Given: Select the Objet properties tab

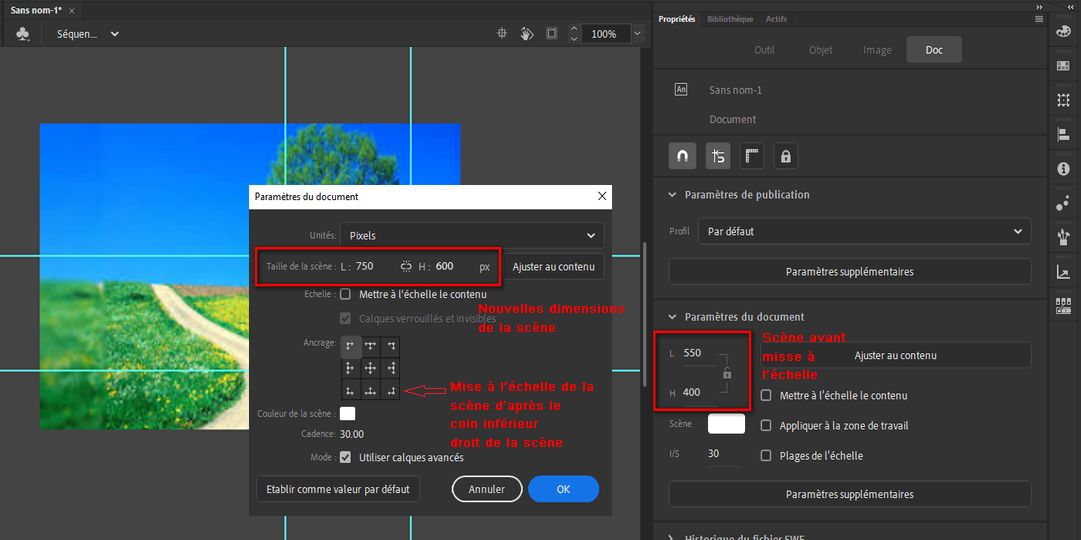Looking at the screenshot, I should click(820, 50).
